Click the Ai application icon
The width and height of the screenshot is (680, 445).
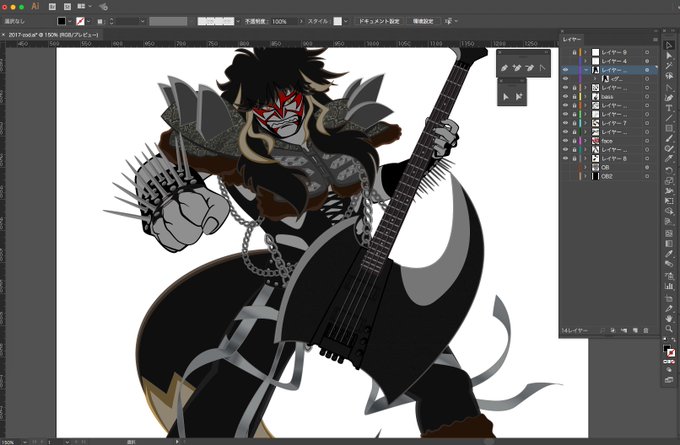35,7
